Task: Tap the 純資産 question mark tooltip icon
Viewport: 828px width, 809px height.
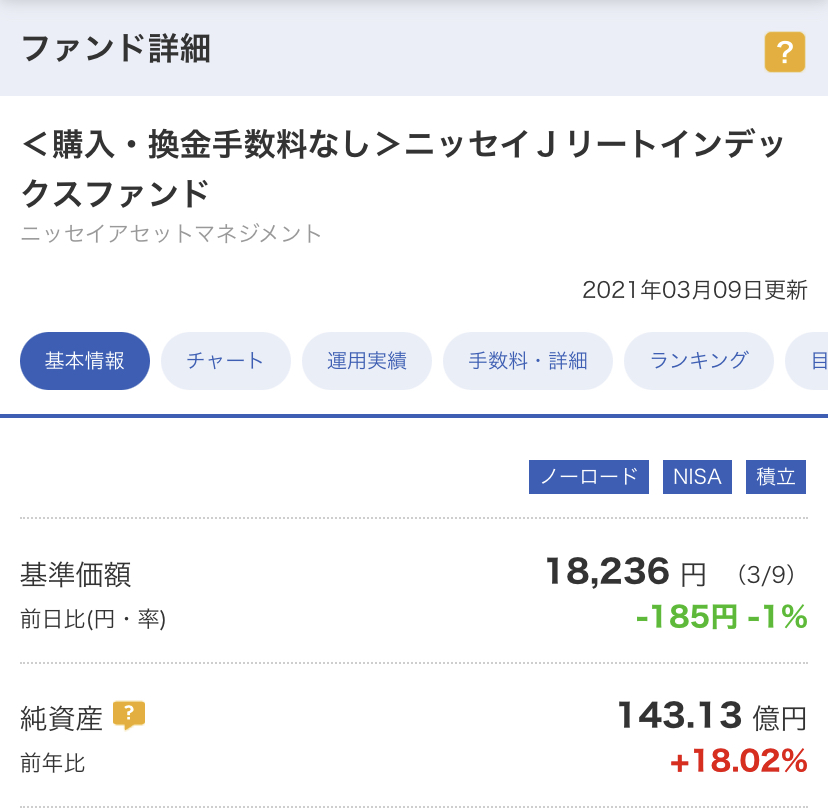Action: (129, 716)
